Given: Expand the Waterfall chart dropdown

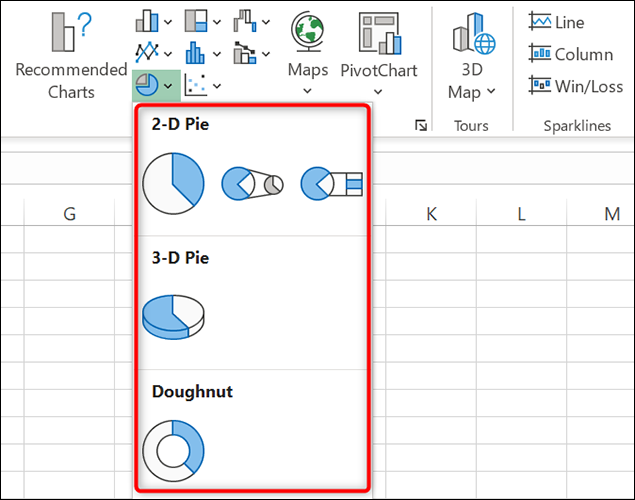Looking at the screenshot, I should click(252, 20).
